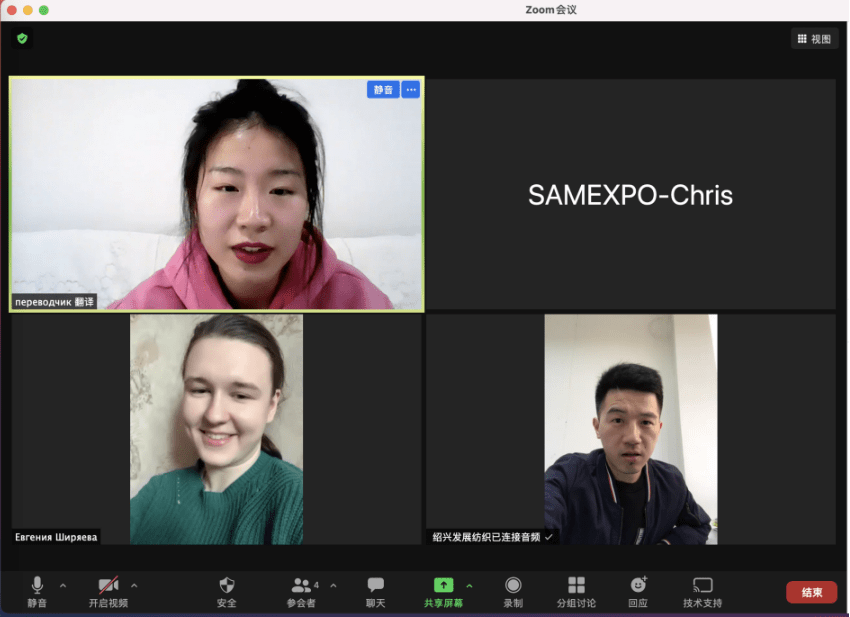Viewport: 850px width, 617px height.
Task: Turn on camera with 开启视频
Action: (x=108, y=591)
